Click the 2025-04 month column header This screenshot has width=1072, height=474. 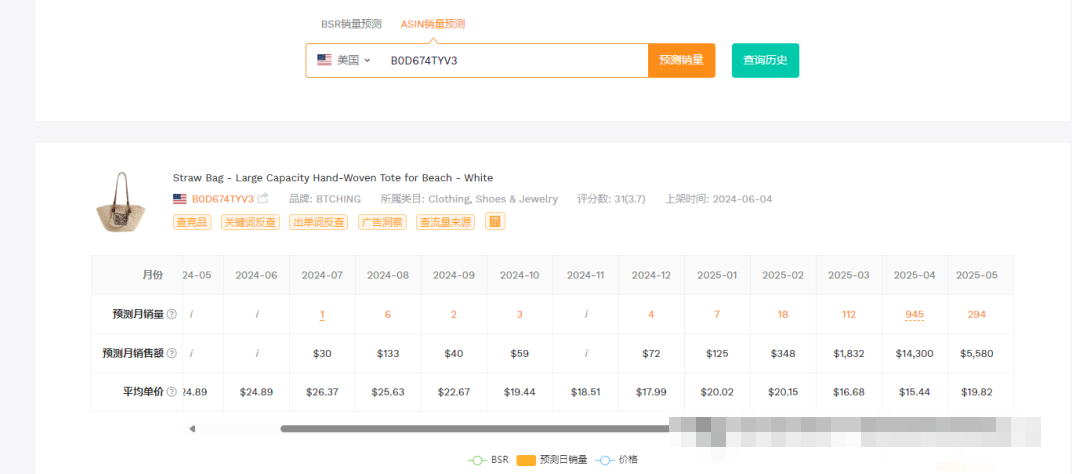pos(914,275)
